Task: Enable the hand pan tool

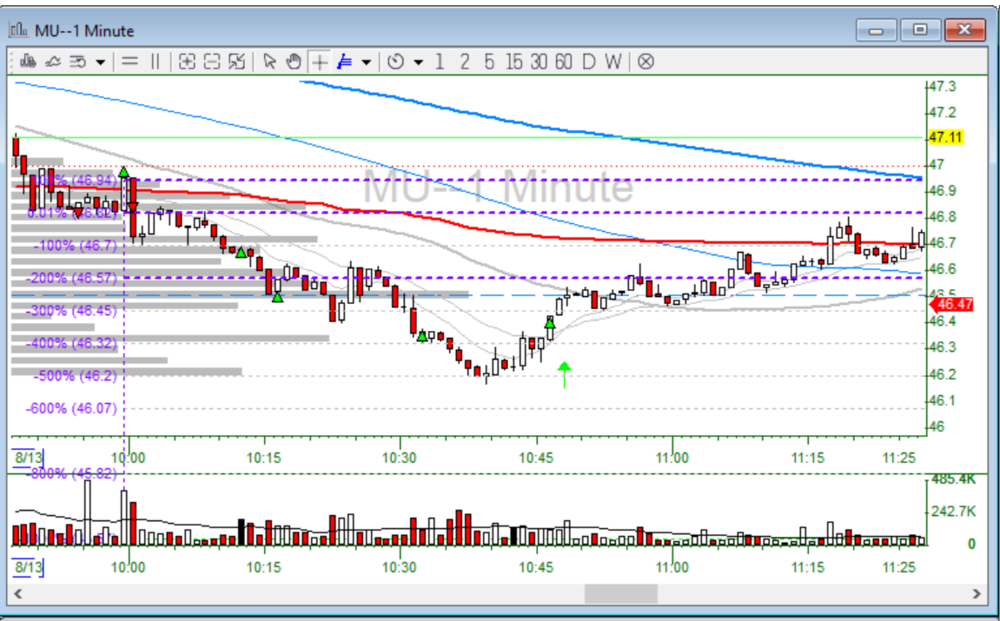Action: [294, 61]
